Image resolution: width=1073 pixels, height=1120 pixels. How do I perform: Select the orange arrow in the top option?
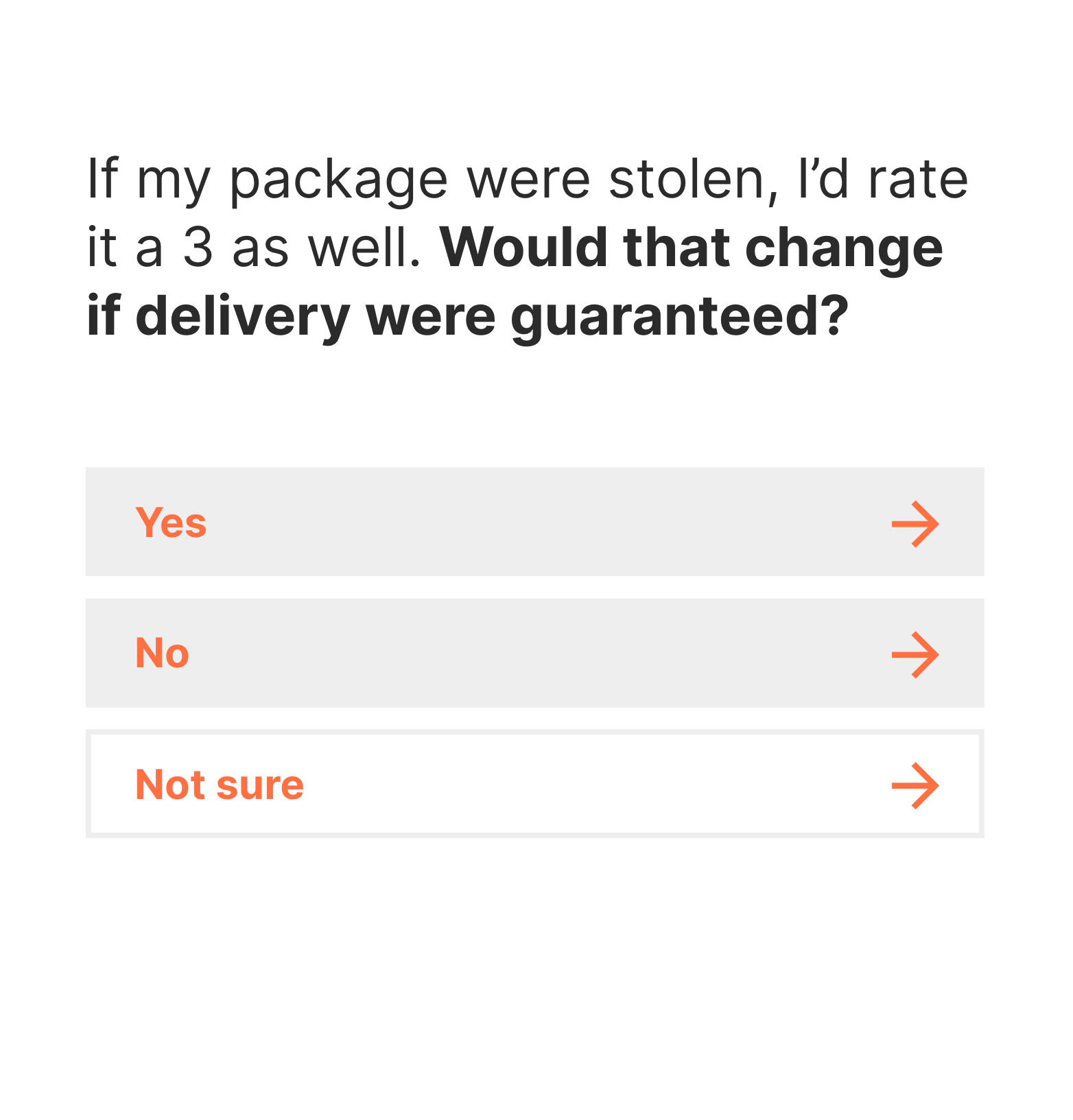coord(915,523)
